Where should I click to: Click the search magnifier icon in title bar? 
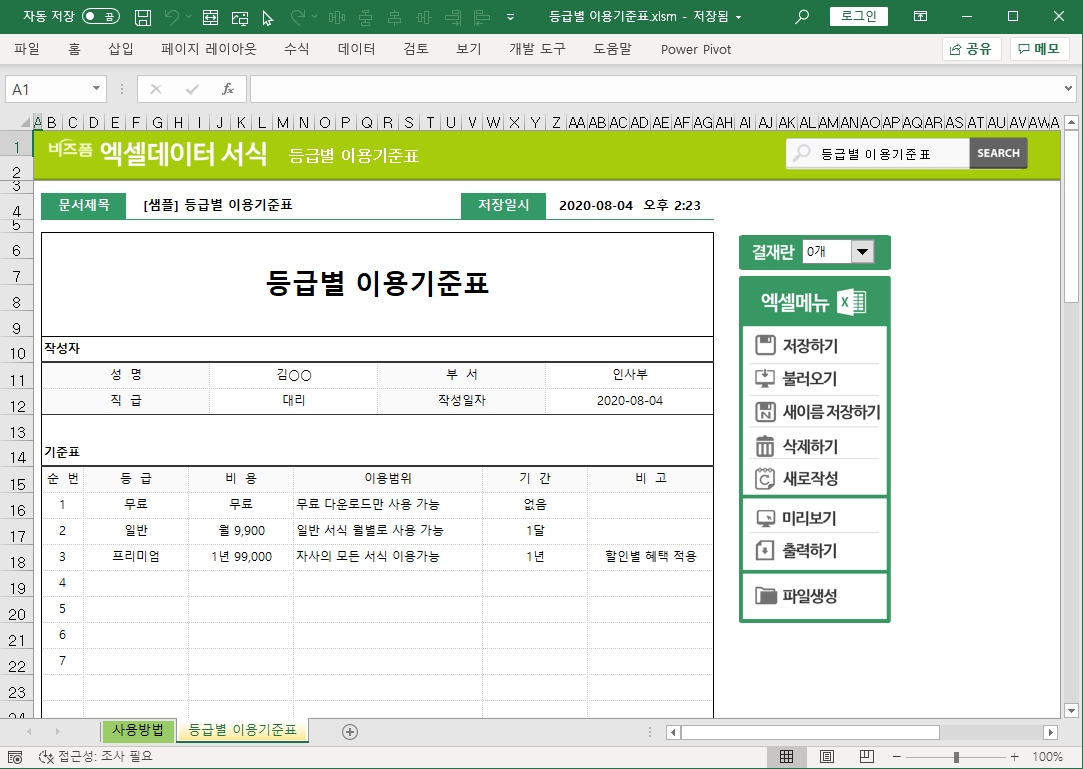coord(801,17)
